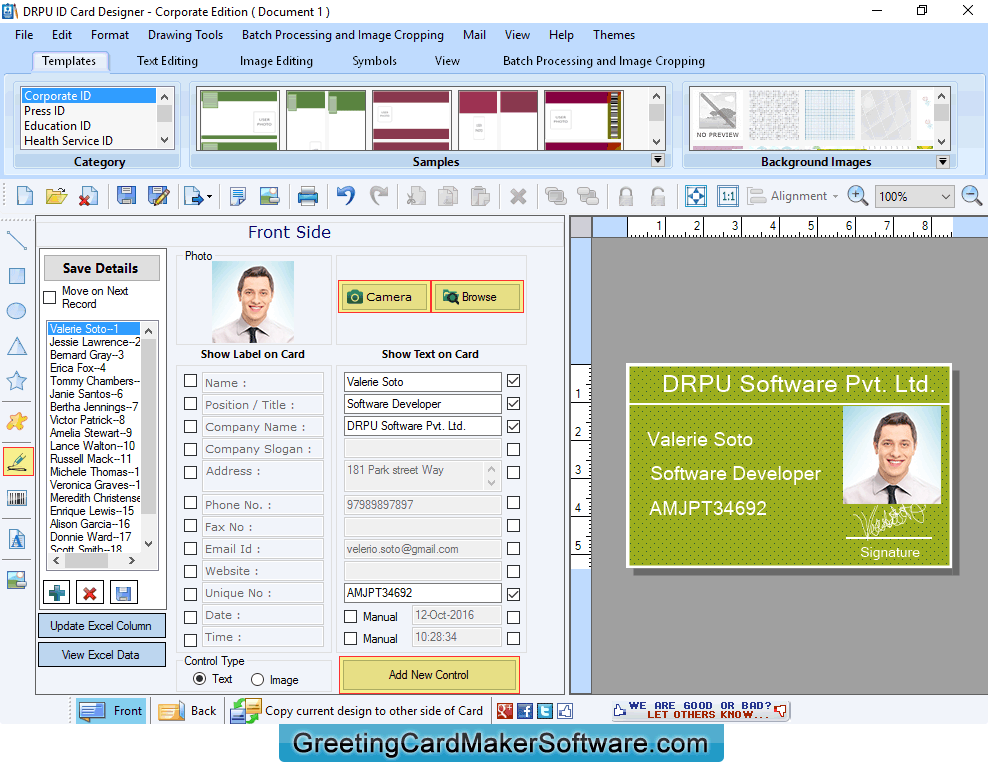Select the Ellipse drawing tool
Image resolution: width=988 pixels, height=762 pixels.
click(x=16, y=311)
